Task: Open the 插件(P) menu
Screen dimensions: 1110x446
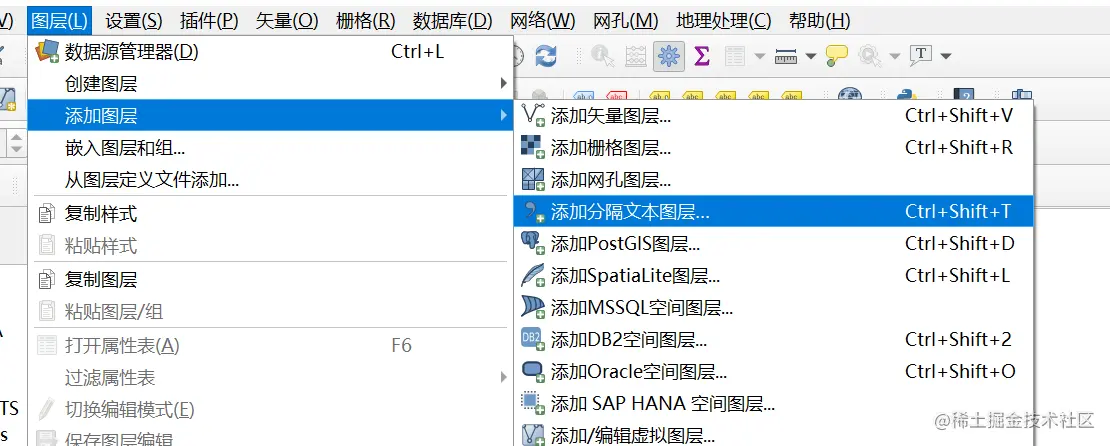Action: pos(209,21)
